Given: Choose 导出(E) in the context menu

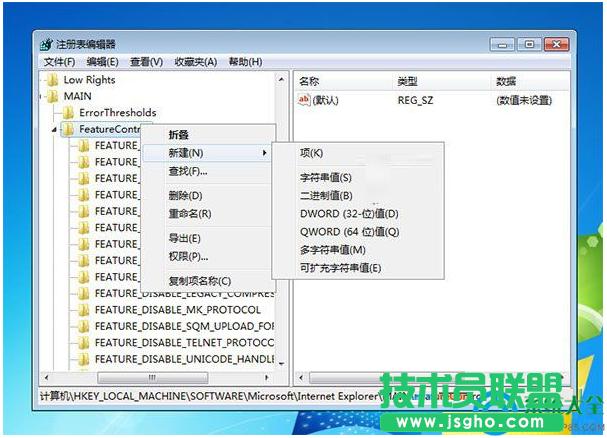Looking at the screenshot, I should (209, 239).
